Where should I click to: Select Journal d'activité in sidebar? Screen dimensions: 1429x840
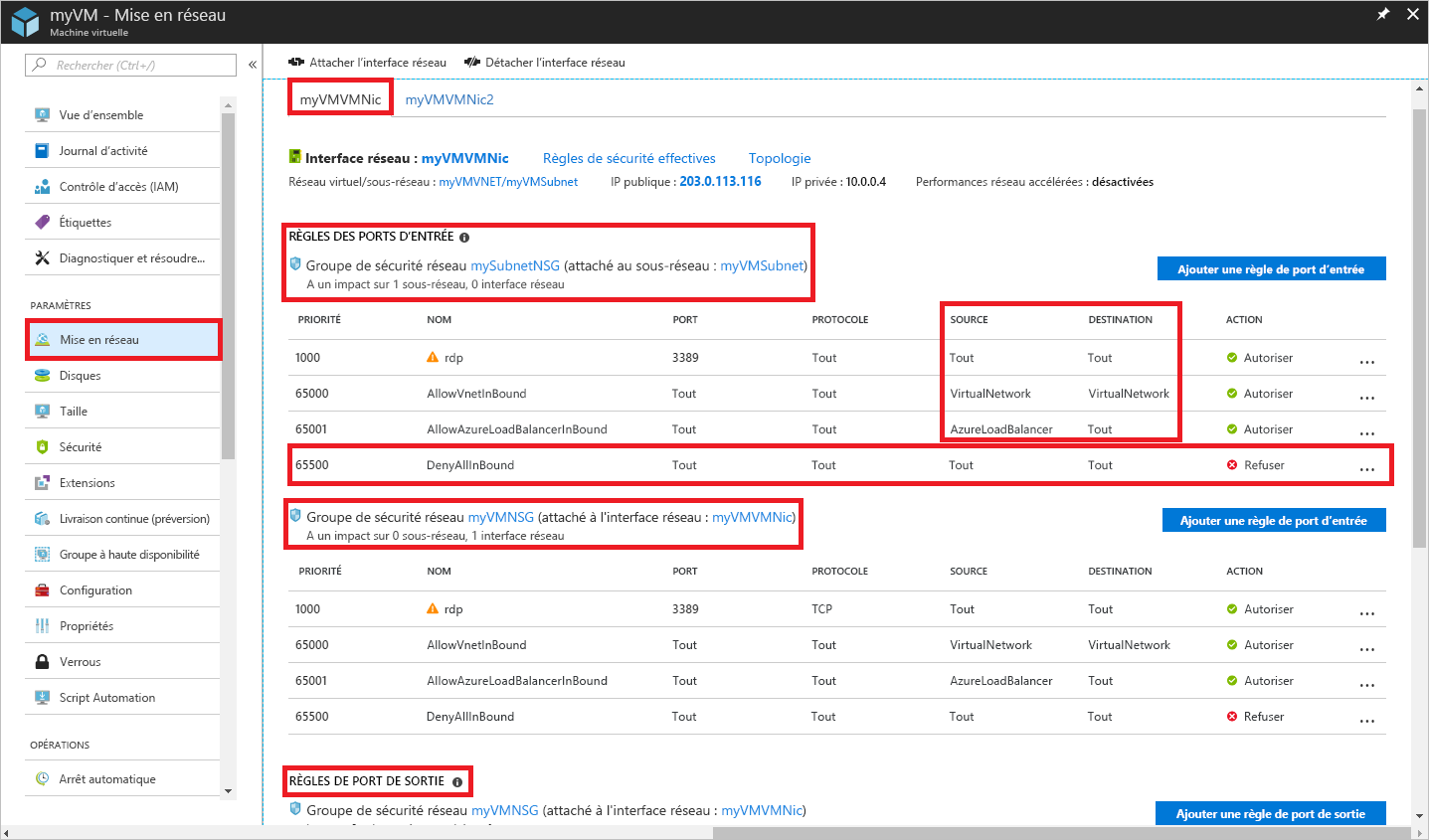pos(102,150)
